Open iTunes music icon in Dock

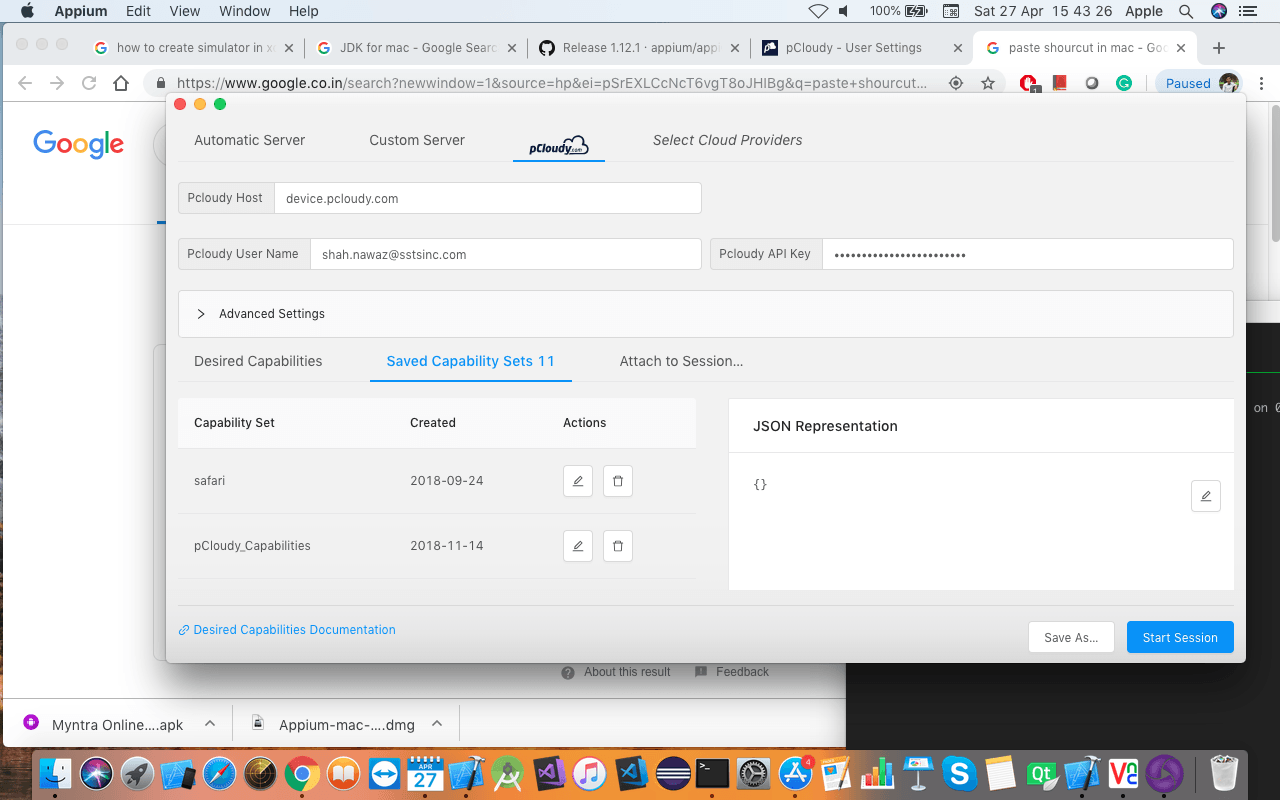click(x=590, y=774)
